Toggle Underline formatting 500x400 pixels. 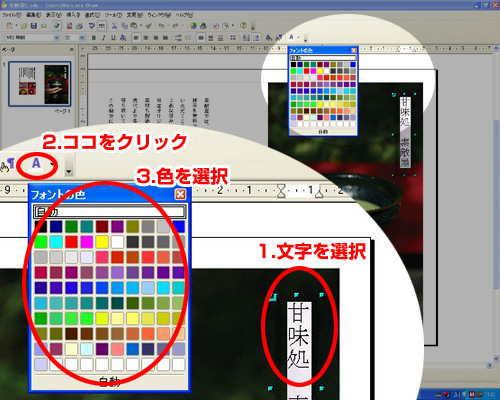coord(113,38)
